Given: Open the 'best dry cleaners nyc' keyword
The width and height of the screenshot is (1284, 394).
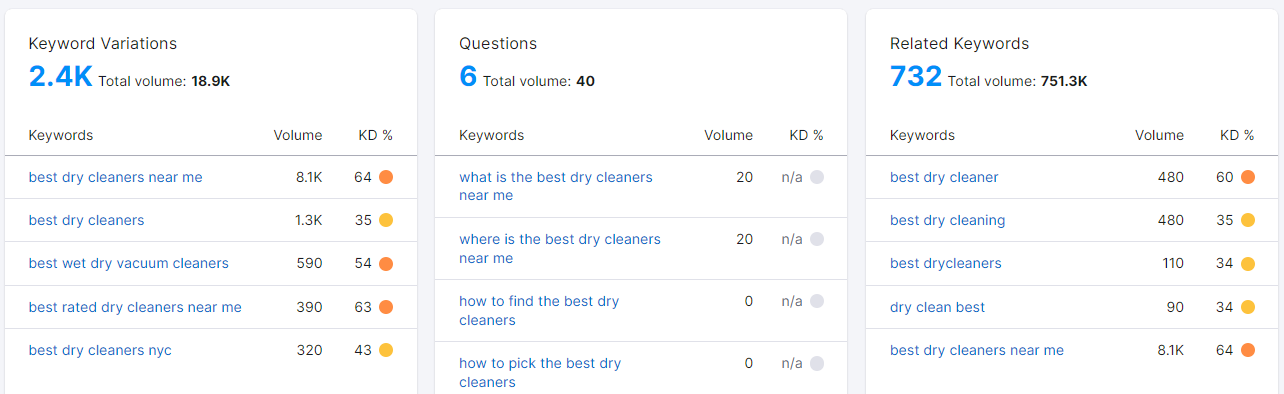Looking at the screenshot, I should (100, 350).
